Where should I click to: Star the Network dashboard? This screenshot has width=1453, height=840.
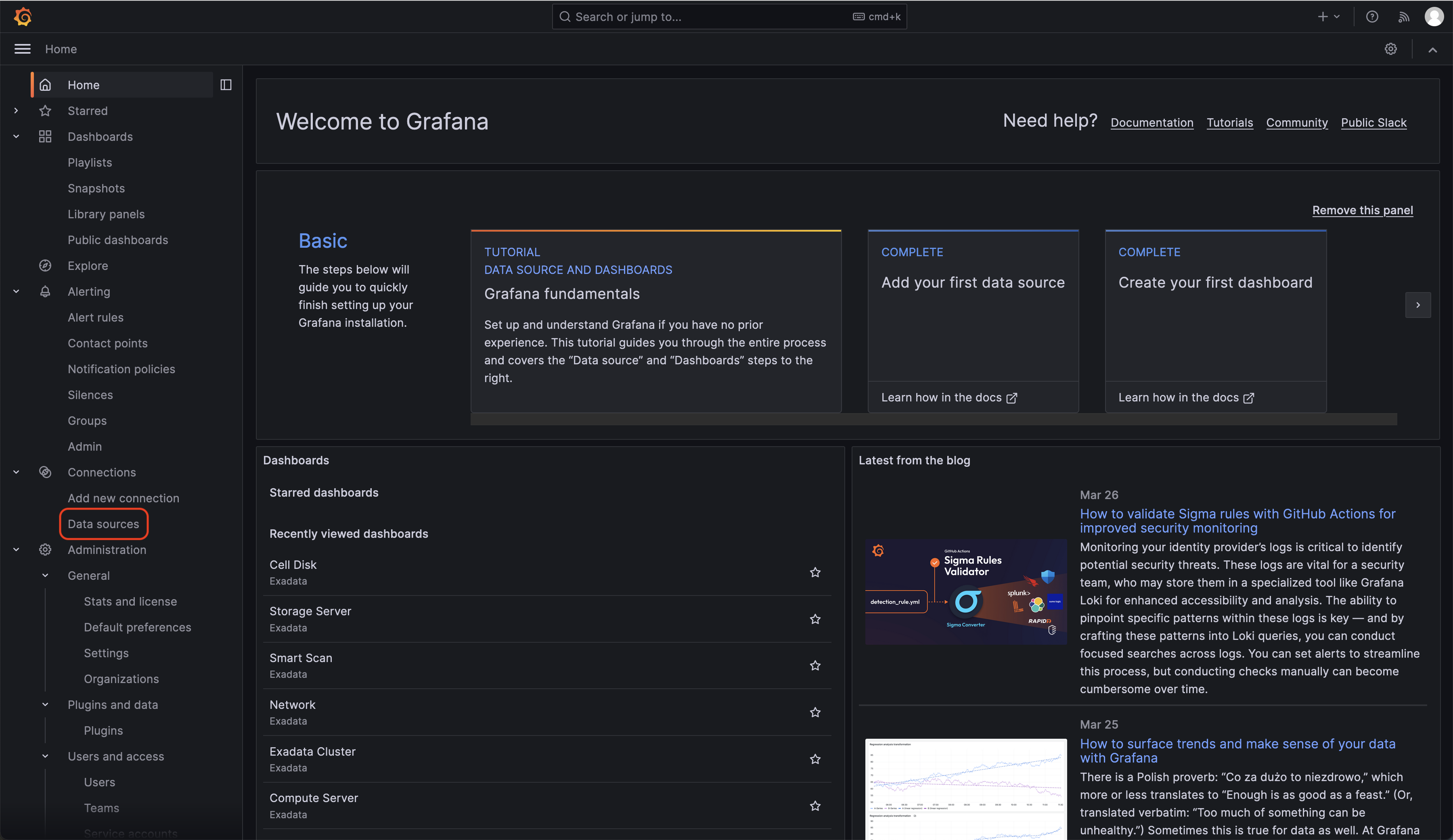tap(815, 713)
